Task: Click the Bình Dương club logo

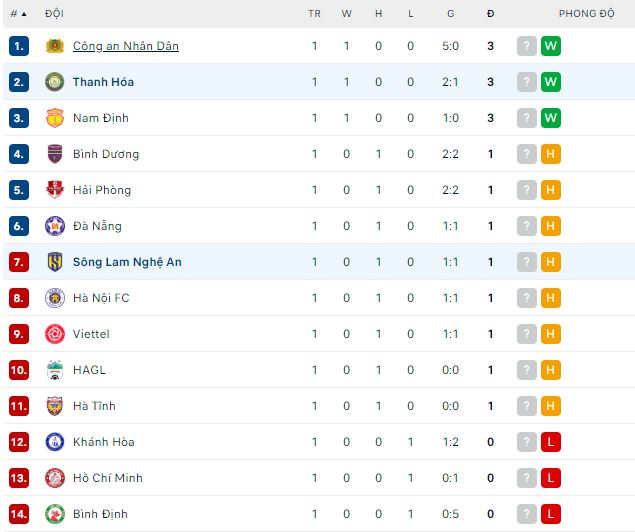Action: [x=55, y=154]
